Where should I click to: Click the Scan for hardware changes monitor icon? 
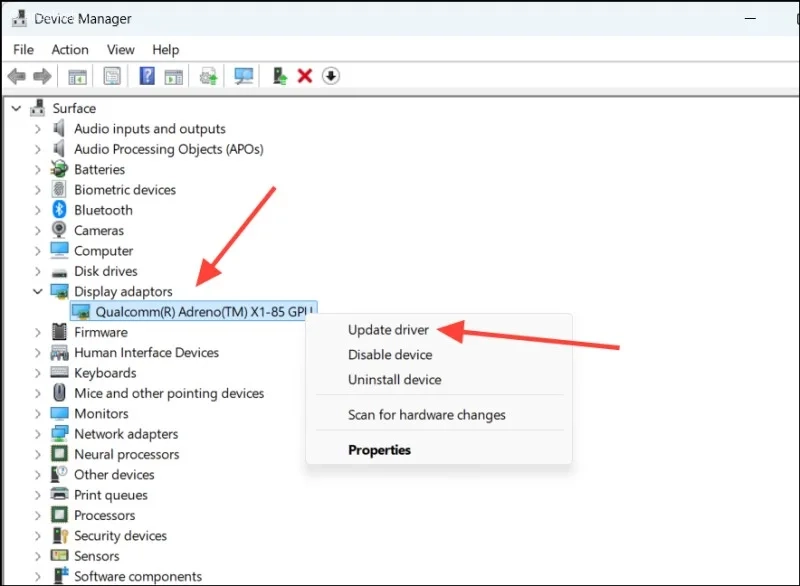point(243,76)
